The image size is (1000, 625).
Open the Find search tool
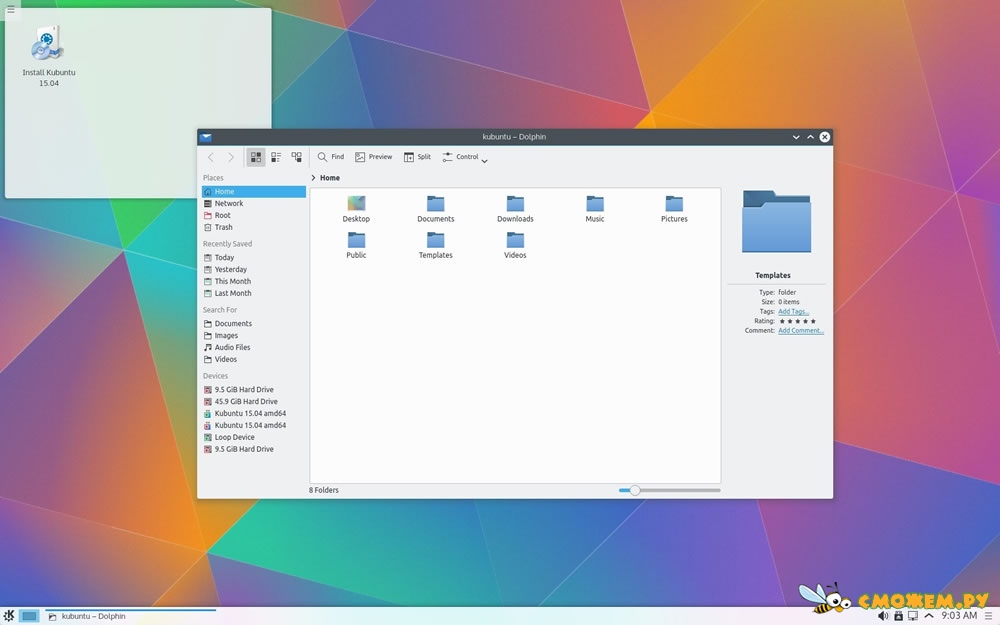click(331, 157)
